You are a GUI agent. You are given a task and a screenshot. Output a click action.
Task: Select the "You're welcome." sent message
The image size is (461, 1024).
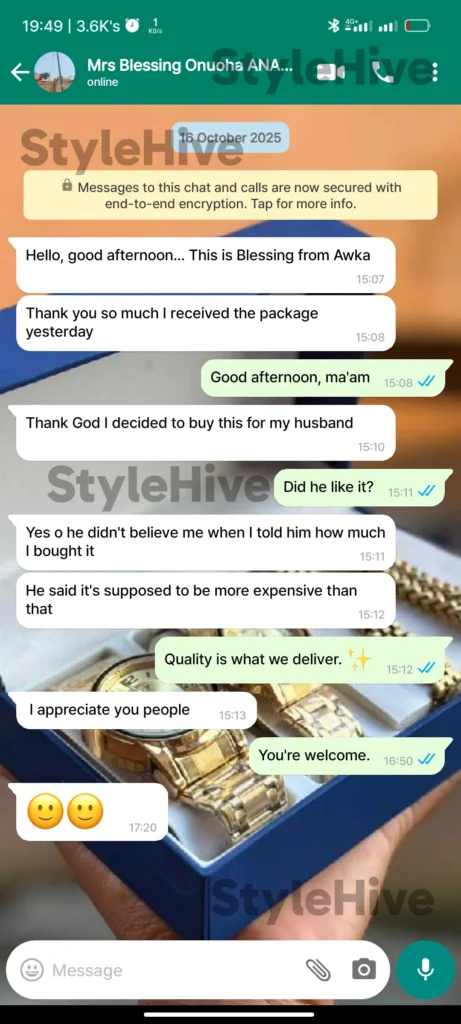pyautogui.click(x=347, y=756)
